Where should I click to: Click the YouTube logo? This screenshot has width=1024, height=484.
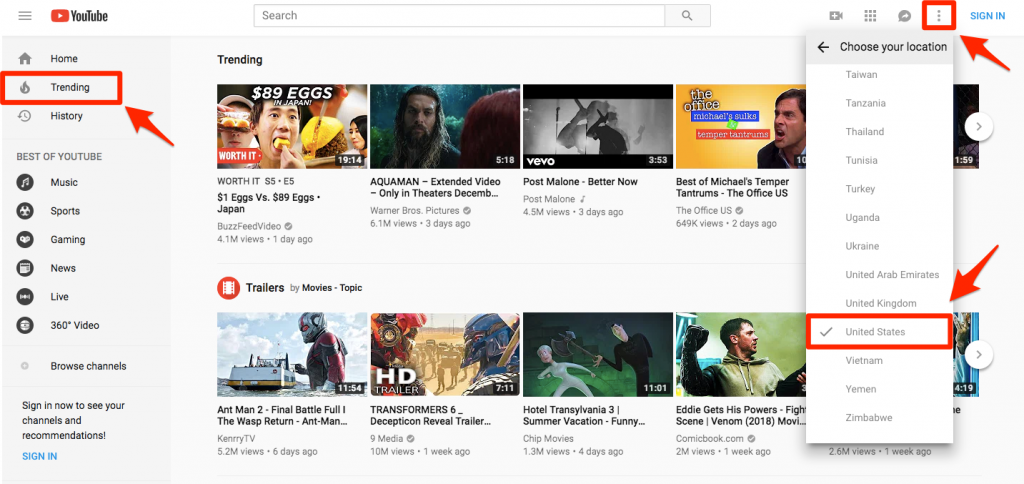tap(79, 16)
